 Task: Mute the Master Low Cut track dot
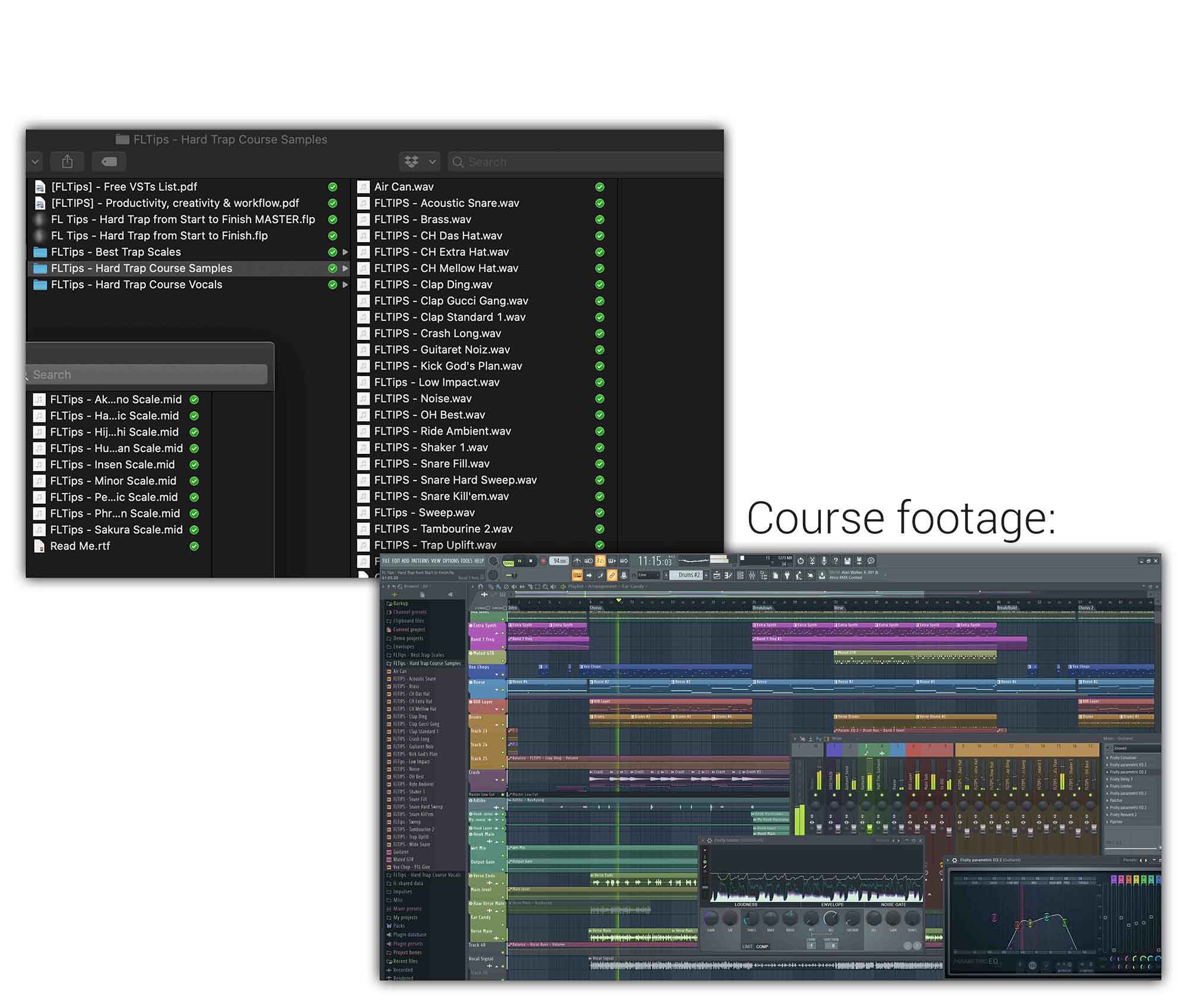503,794
